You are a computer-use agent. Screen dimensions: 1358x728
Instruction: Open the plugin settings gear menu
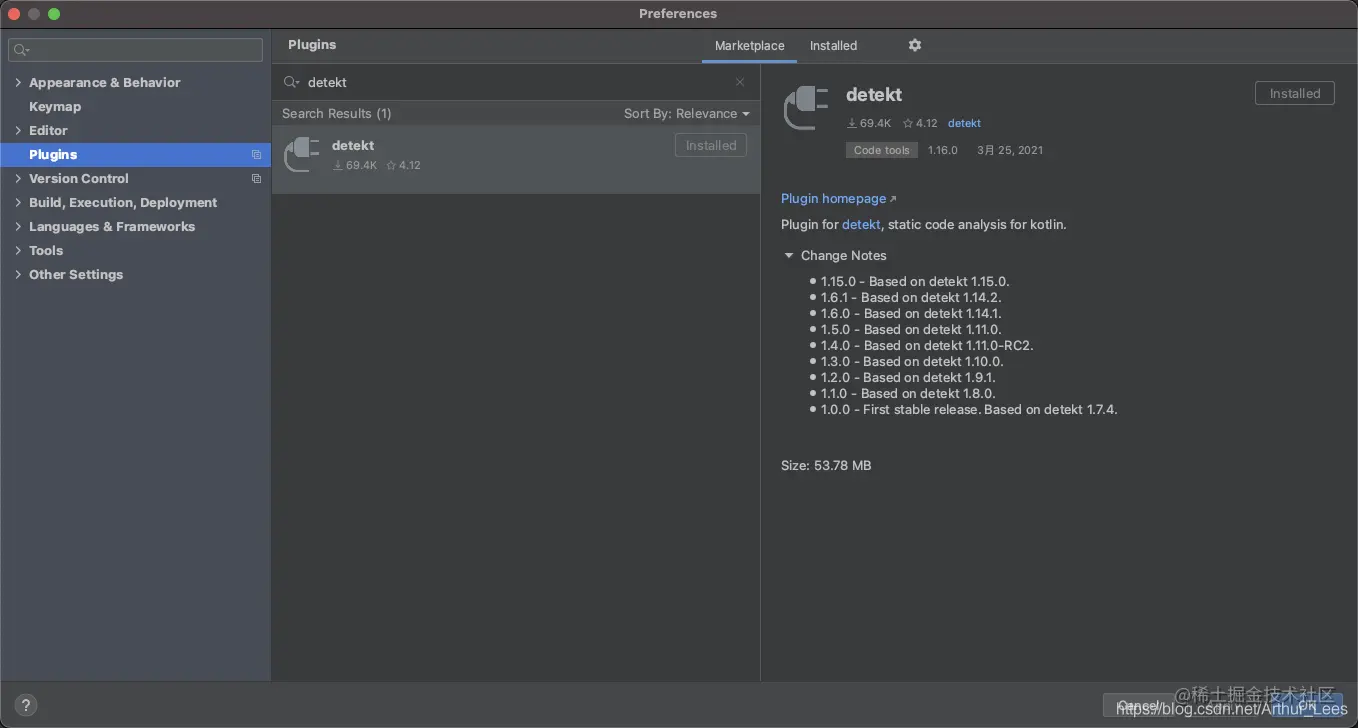[914, 45]
